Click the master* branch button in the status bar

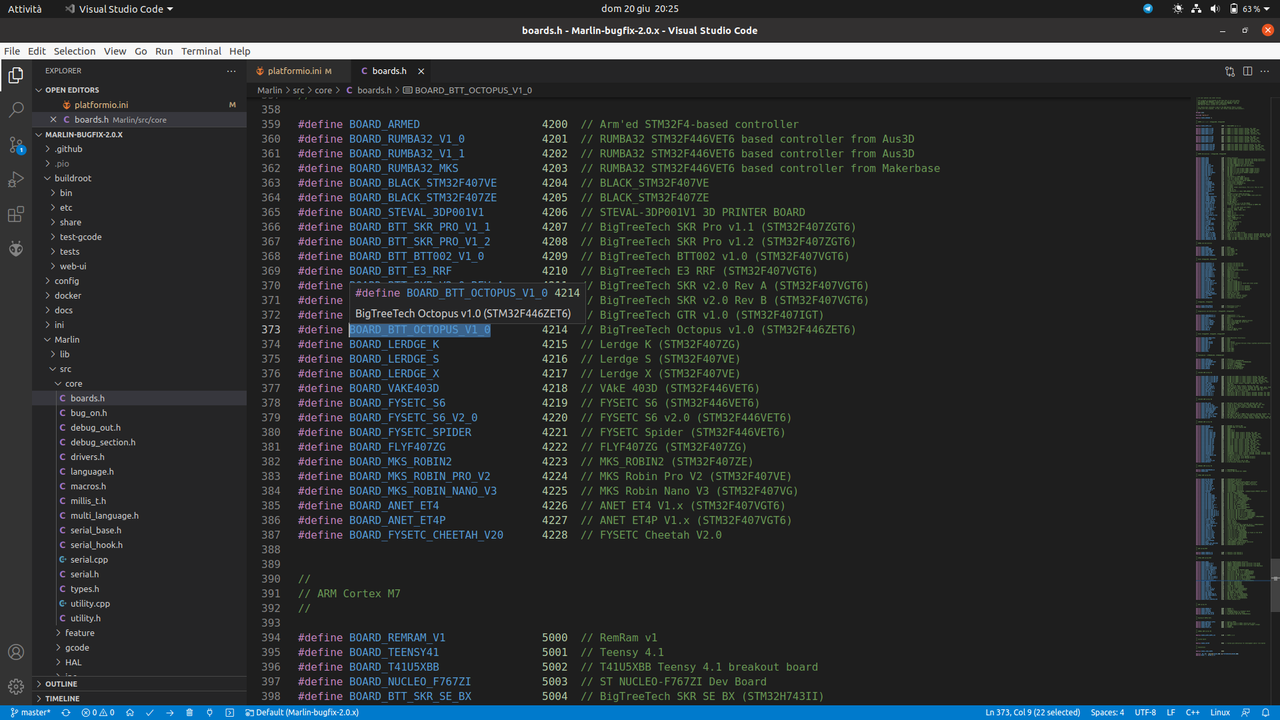(x=37, y=712)
